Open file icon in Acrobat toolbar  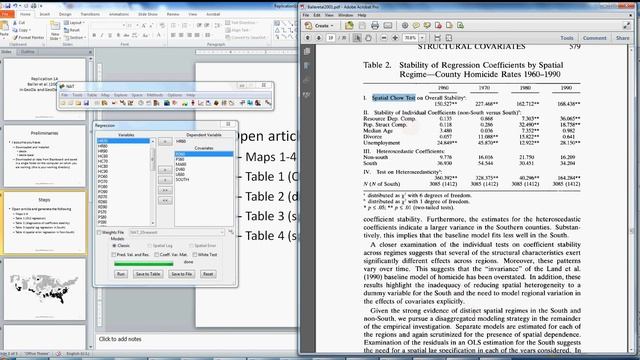click(x=349, y=26)
